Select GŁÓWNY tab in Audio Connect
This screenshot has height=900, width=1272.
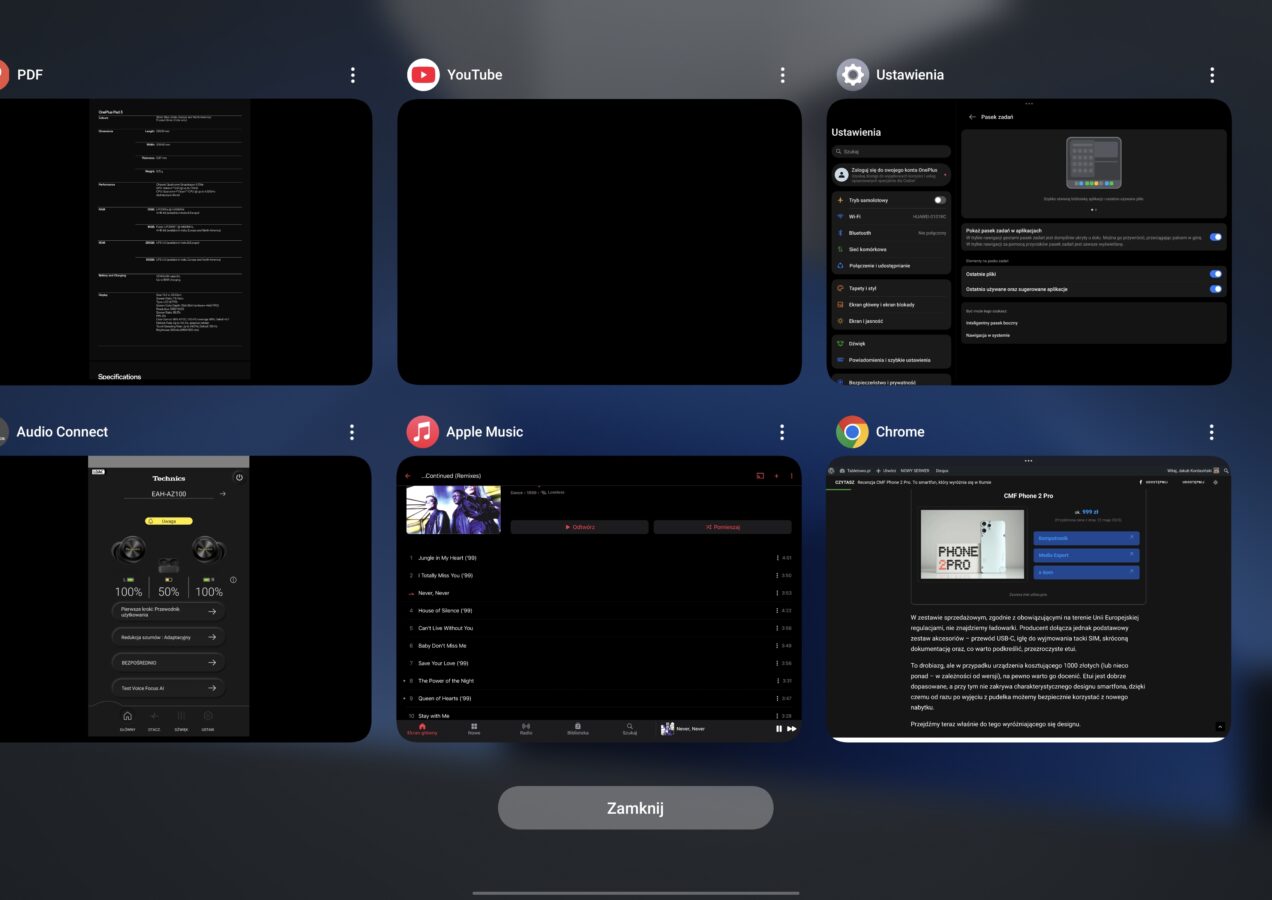point(127,720)
